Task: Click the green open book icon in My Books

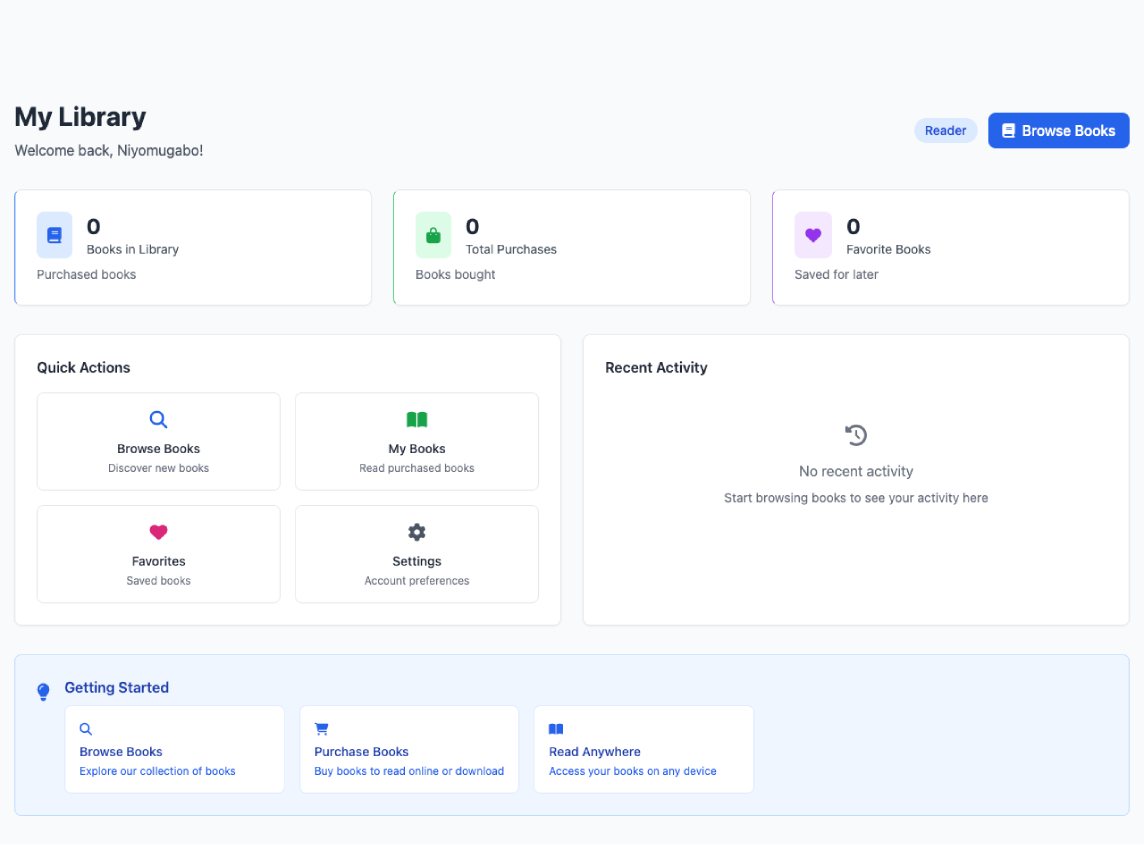Action: point(416,419)
